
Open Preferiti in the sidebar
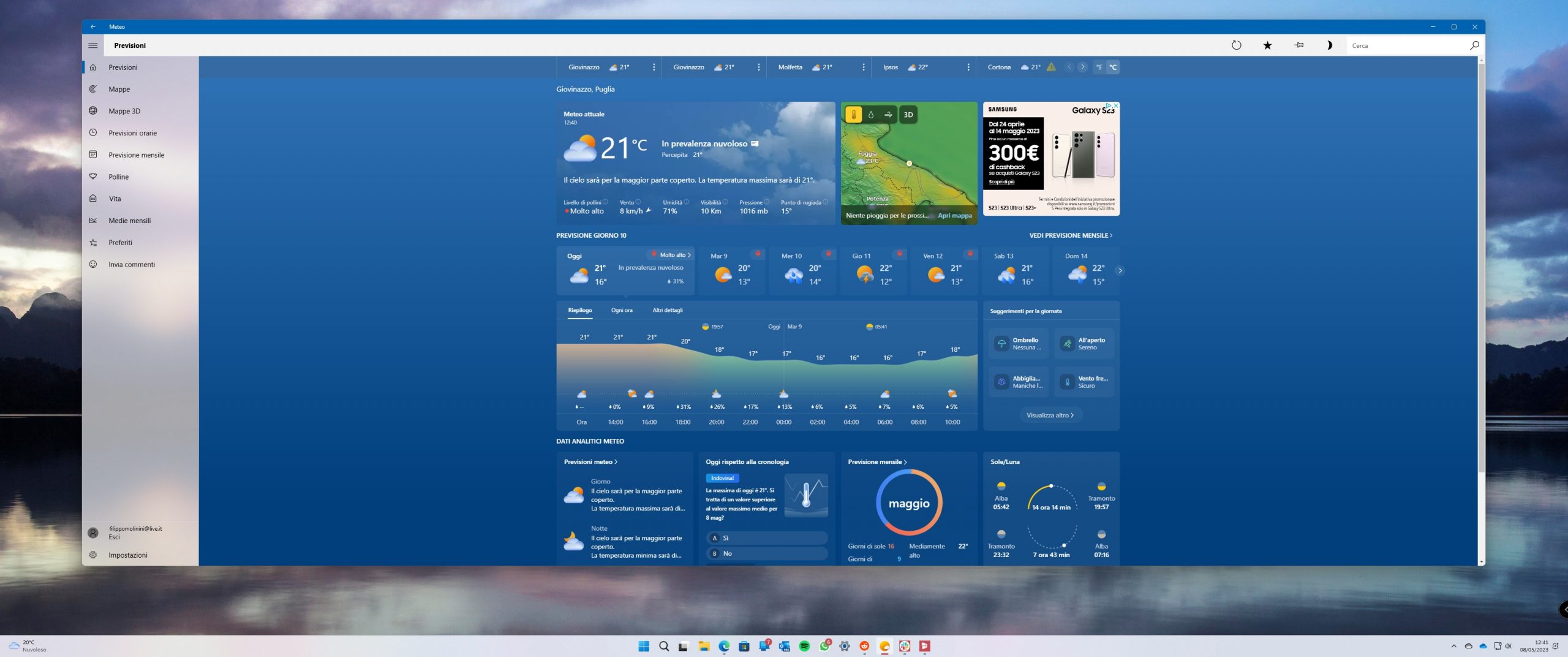140,243
